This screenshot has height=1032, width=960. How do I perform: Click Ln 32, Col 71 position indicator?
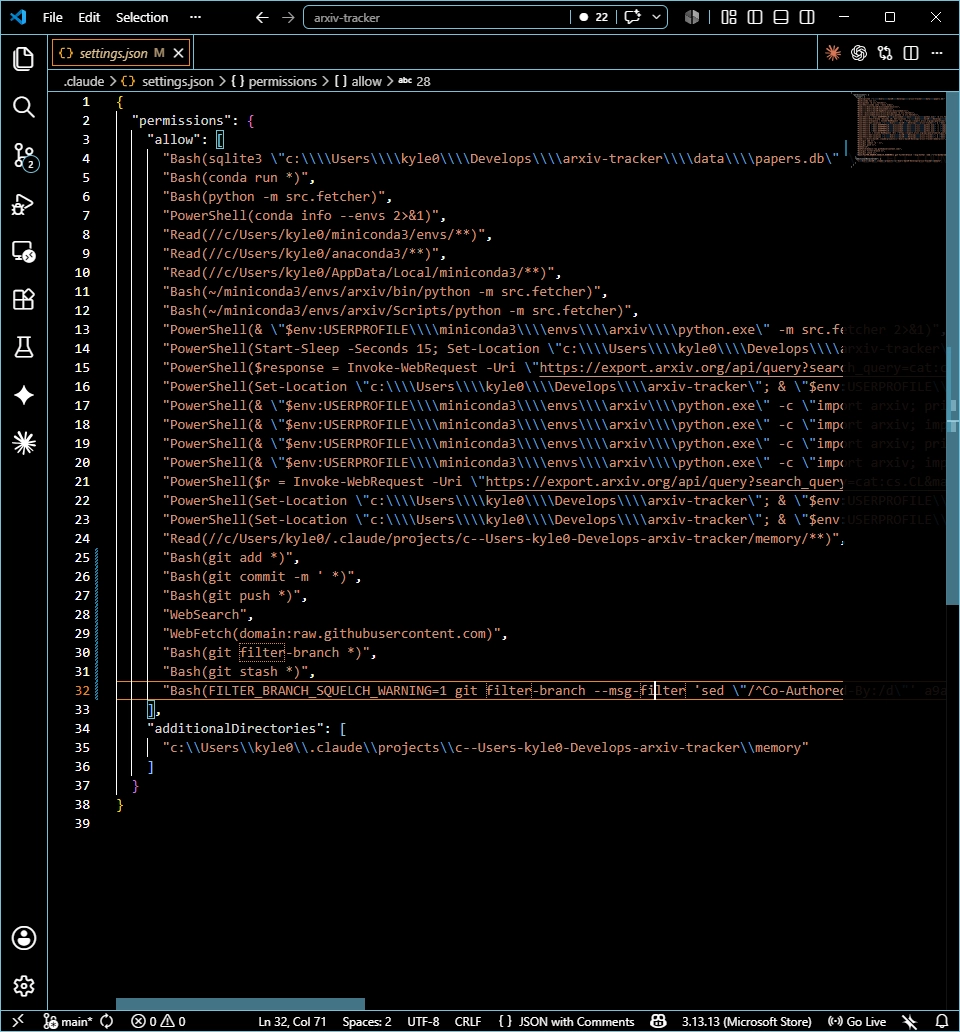coord(292,1021)
